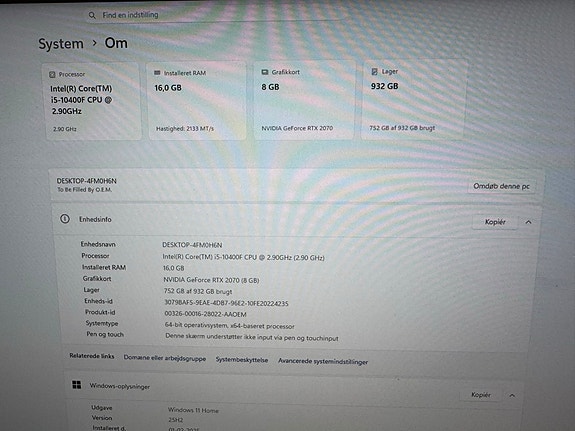
Task: Click 'Hastighed: 2133 MT/s' text on RAM card
Action: (185, 129)
